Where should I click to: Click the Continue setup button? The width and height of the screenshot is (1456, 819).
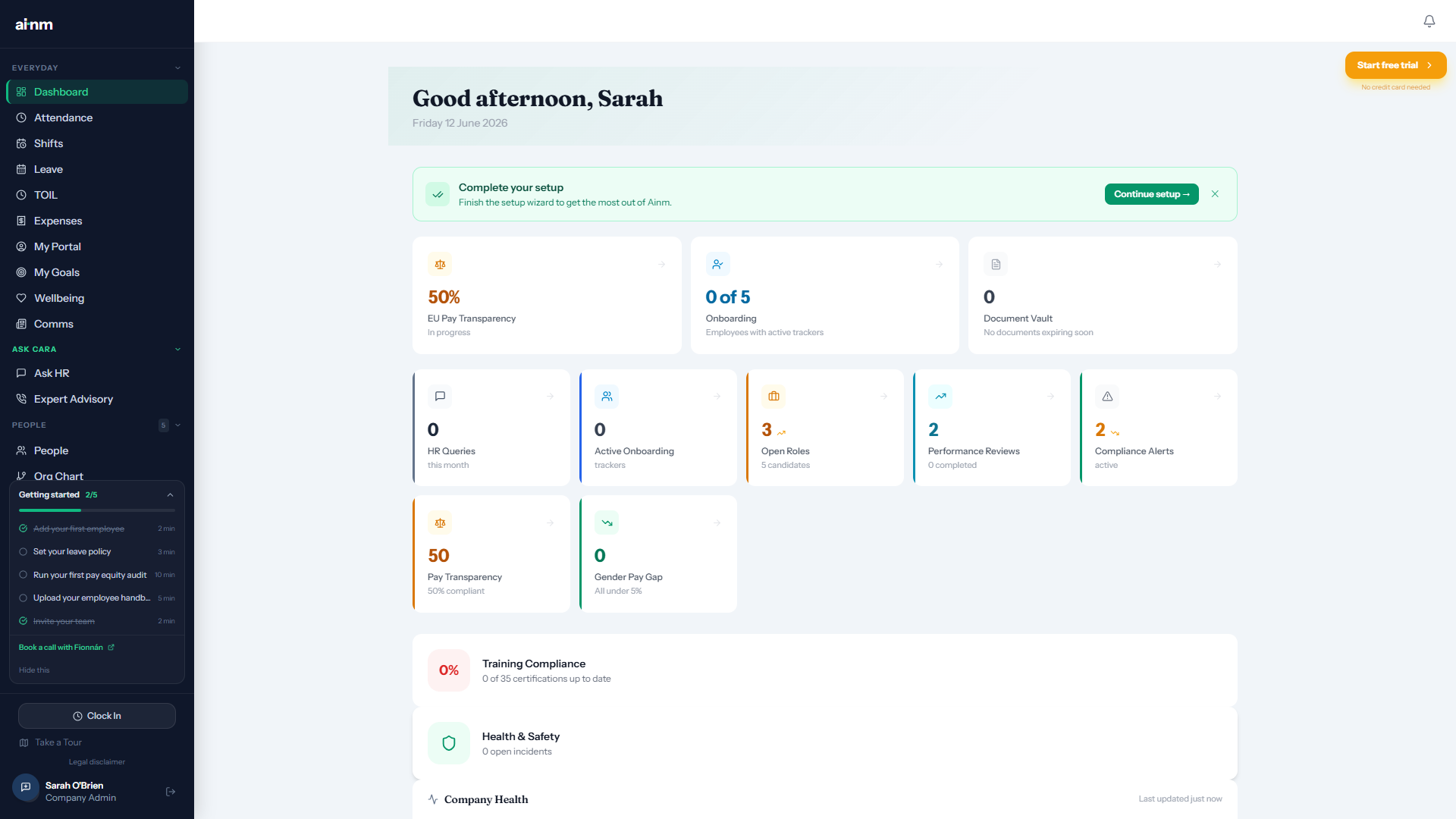point(1151,194)
